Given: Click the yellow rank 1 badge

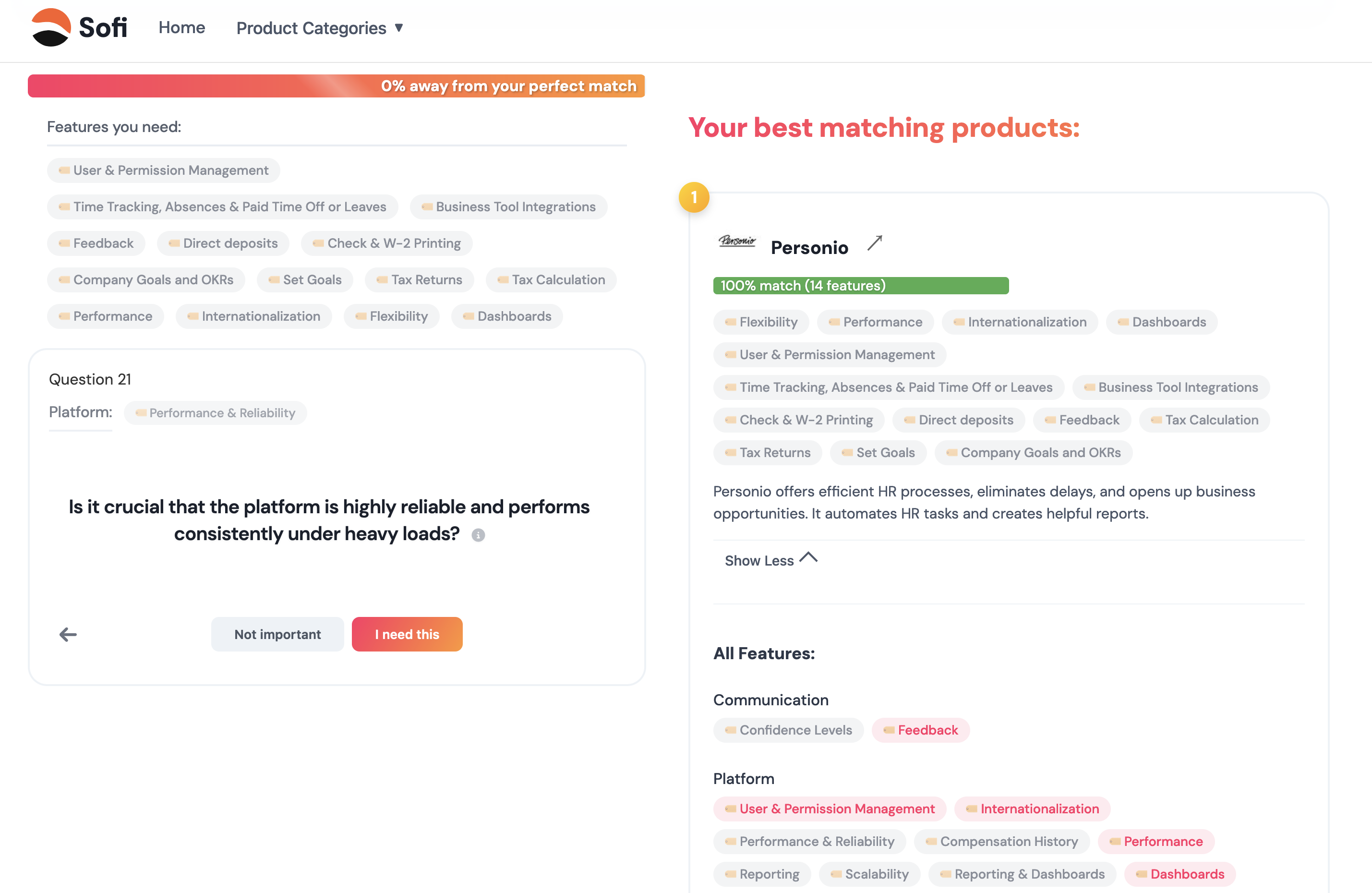Looking at the screenshot, I should [694, 198].
